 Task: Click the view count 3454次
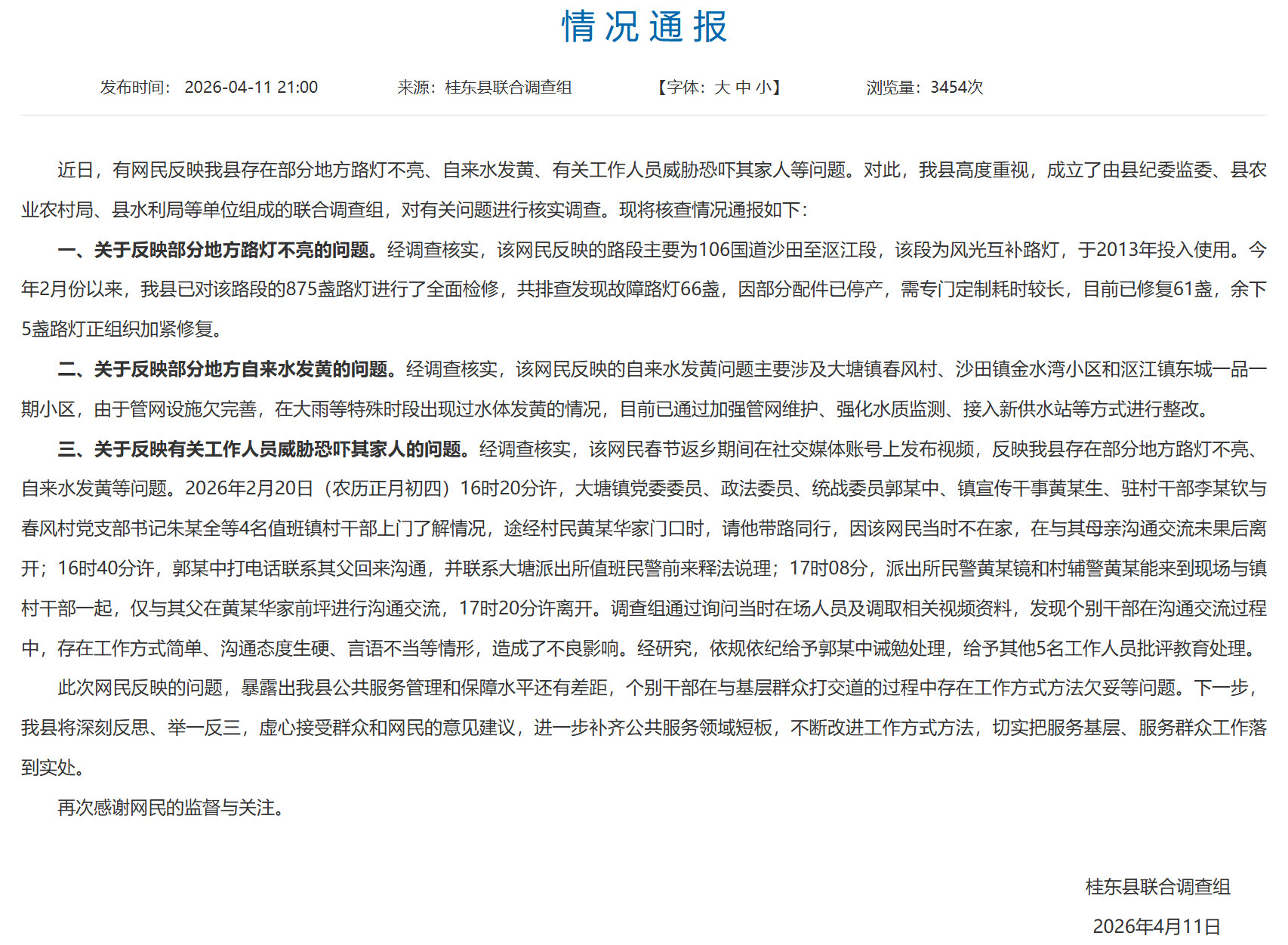[957, 88]
